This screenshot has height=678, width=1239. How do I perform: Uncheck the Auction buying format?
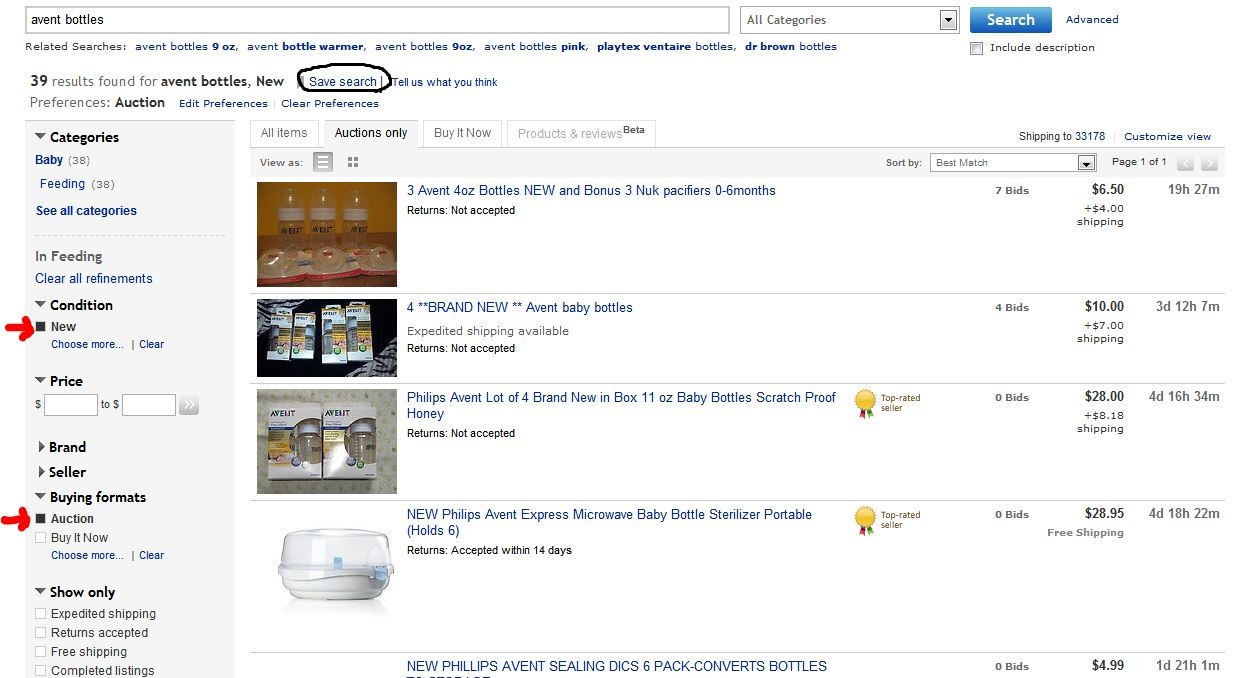[41, 519]
